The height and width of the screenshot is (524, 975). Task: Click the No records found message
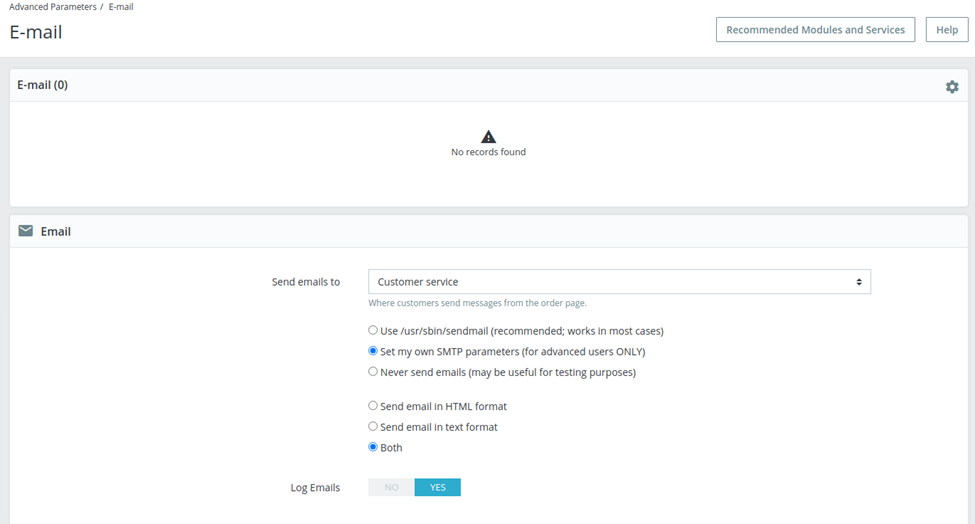[x=488, y=152]
